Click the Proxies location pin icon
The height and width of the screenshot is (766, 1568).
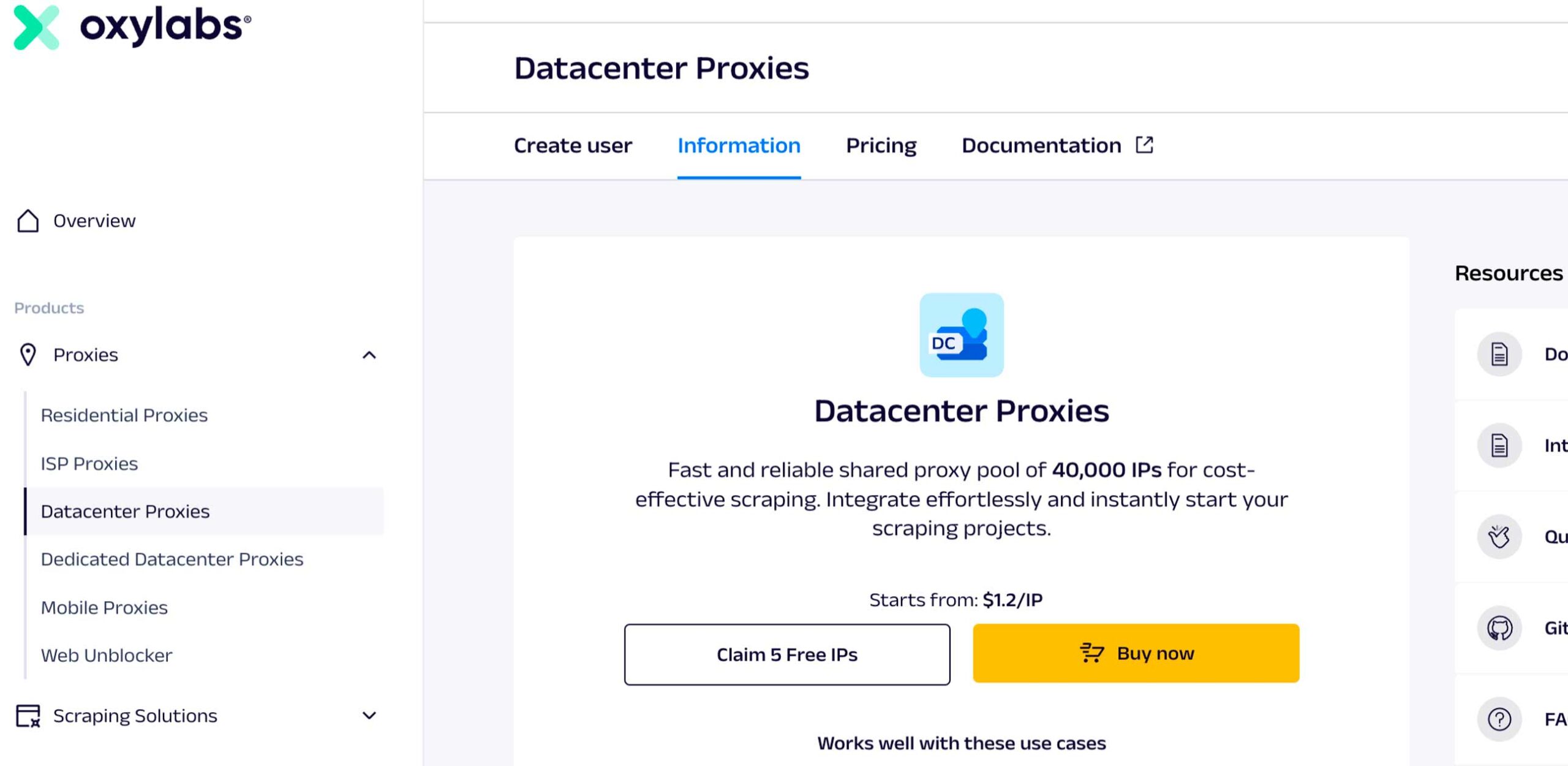pos(28,355)
